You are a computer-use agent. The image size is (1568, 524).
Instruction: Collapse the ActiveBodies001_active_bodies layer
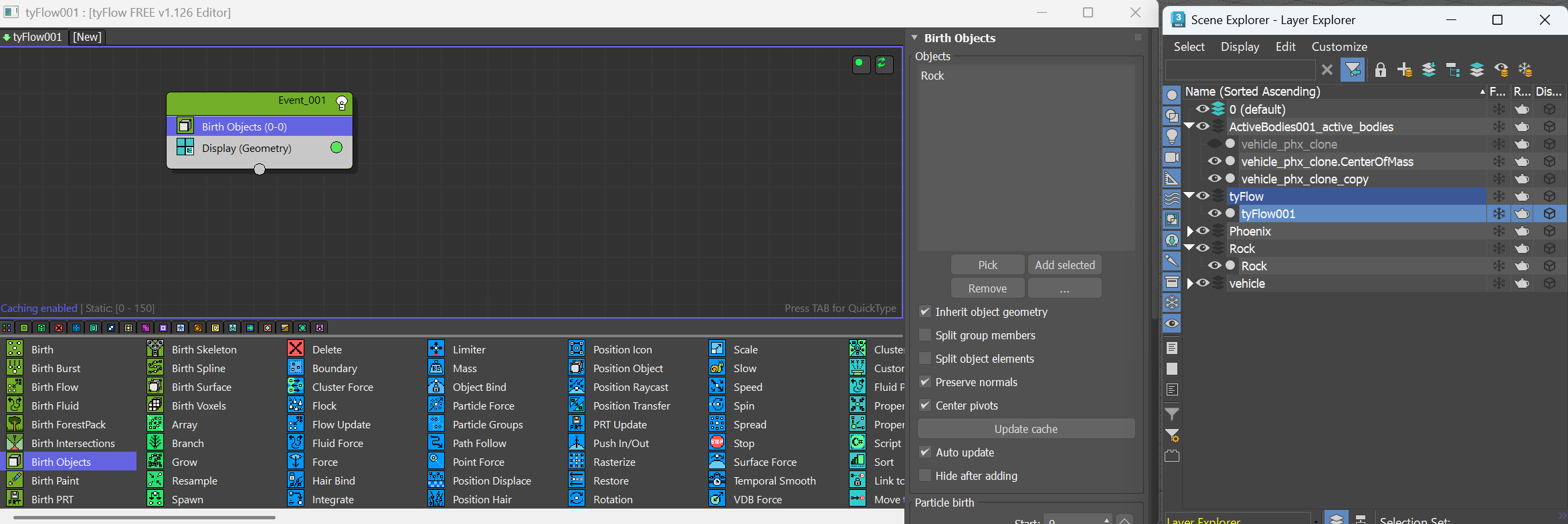(1189, 126)
